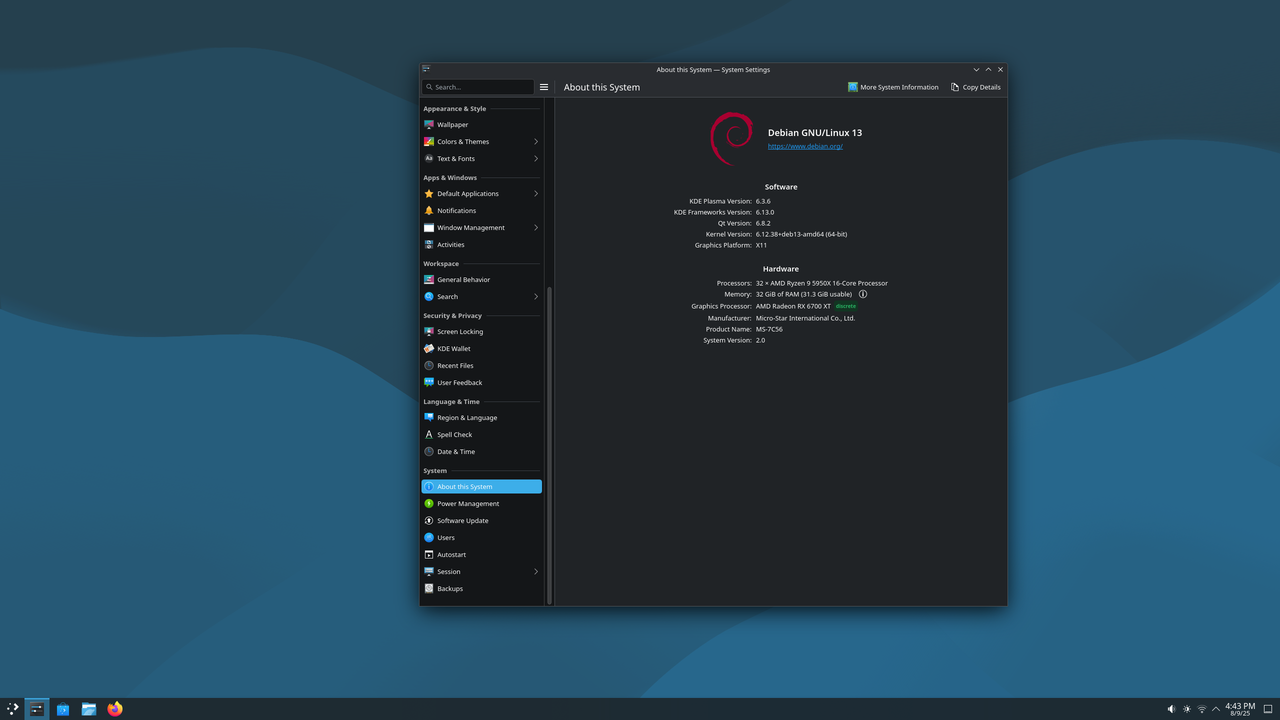1280x720 pixels.
Task: Open window menu icon in titlebar
Action: point(427,69)
